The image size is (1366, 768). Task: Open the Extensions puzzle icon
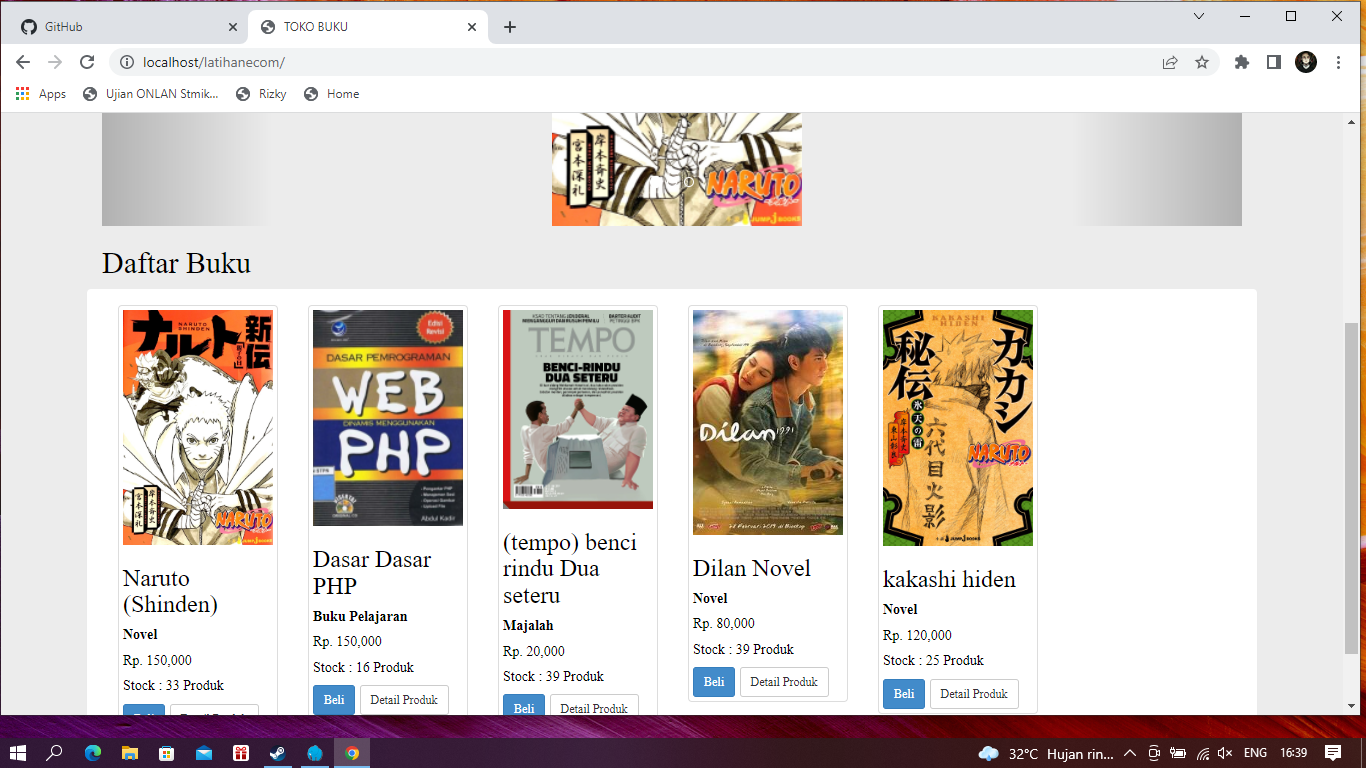[x=1242, y=62]
